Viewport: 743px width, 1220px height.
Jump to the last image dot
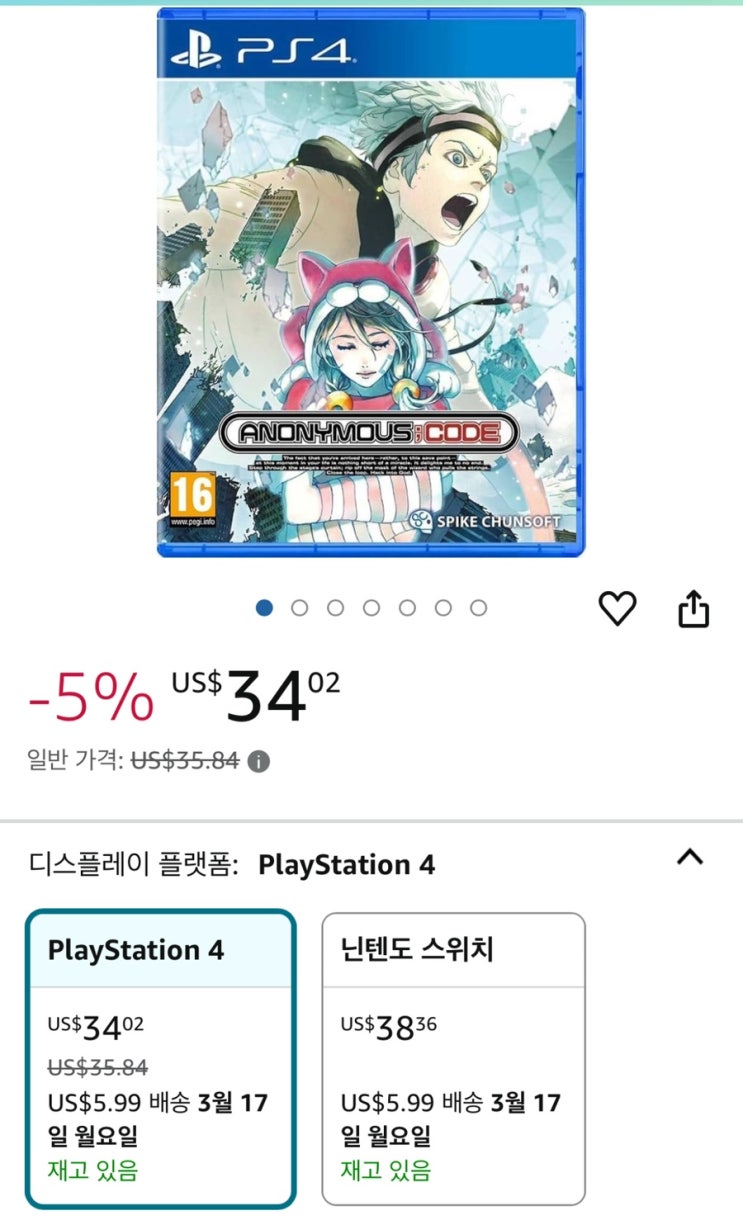479,608
